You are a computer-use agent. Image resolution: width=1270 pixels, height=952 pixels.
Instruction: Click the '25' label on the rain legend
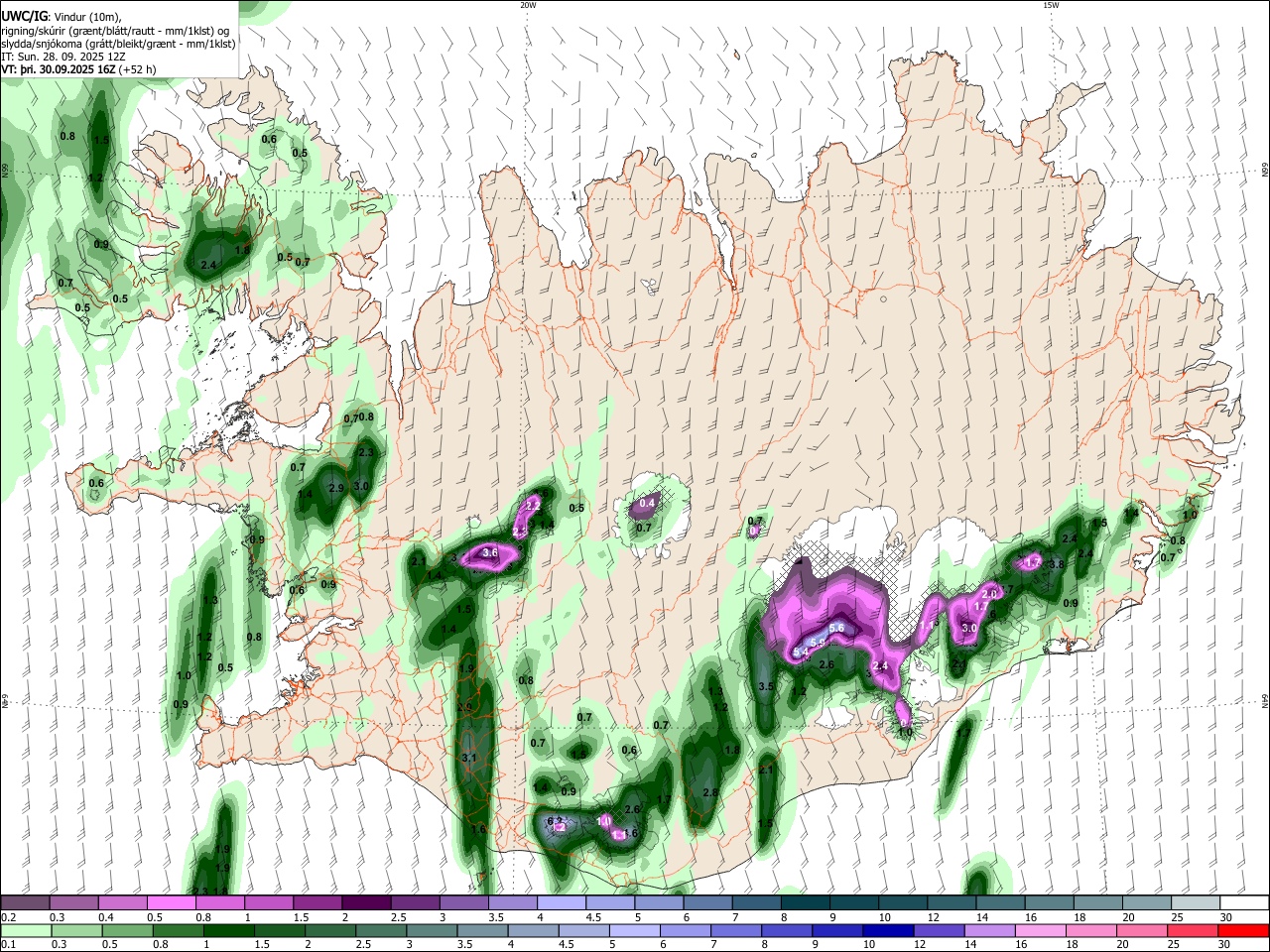(1176, 945)
